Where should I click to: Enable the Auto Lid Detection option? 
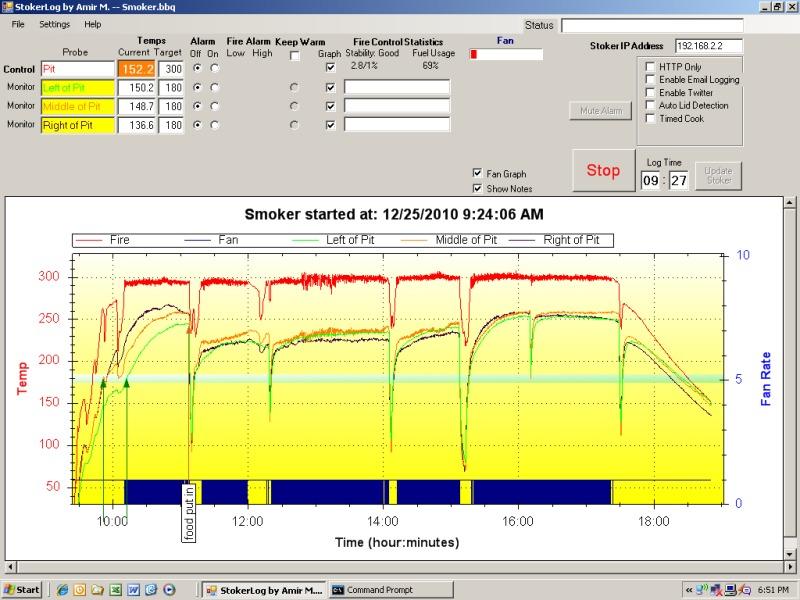coord(649,105)
